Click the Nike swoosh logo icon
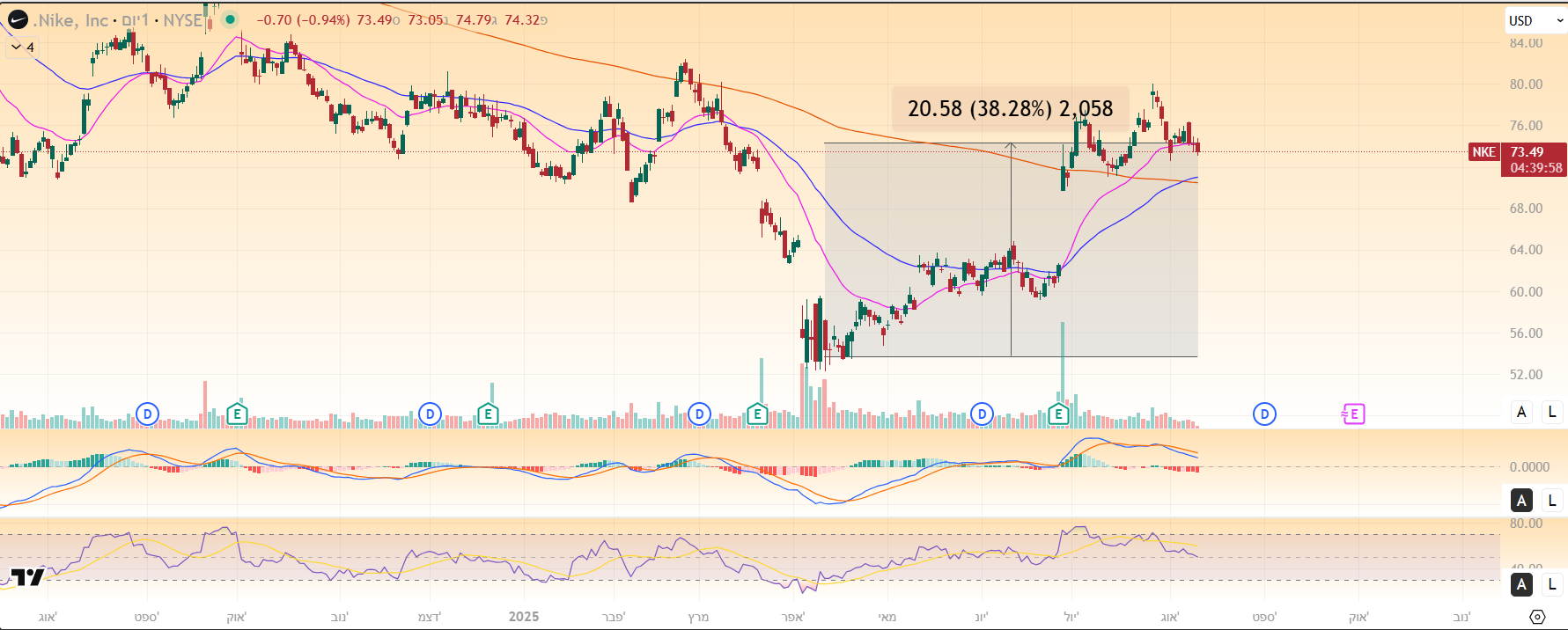The height and width of the screenshot is (630, 1568). [18, 19]
